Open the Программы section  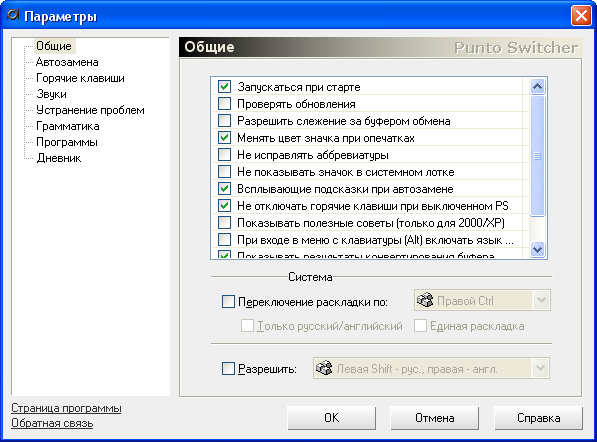click(67, 142)
